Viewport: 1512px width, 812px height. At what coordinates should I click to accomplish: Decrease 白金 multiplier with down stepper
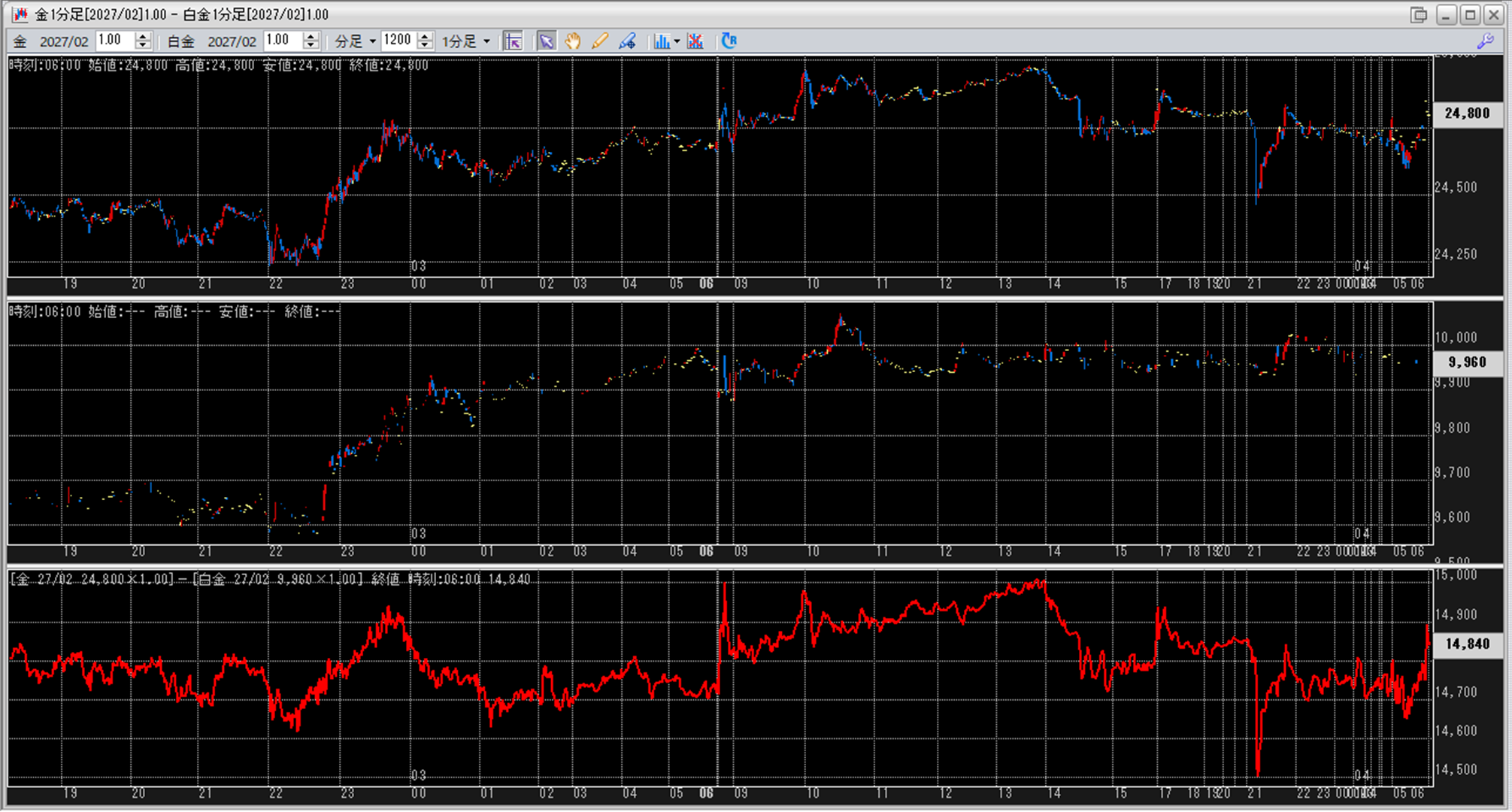point(311,46)
